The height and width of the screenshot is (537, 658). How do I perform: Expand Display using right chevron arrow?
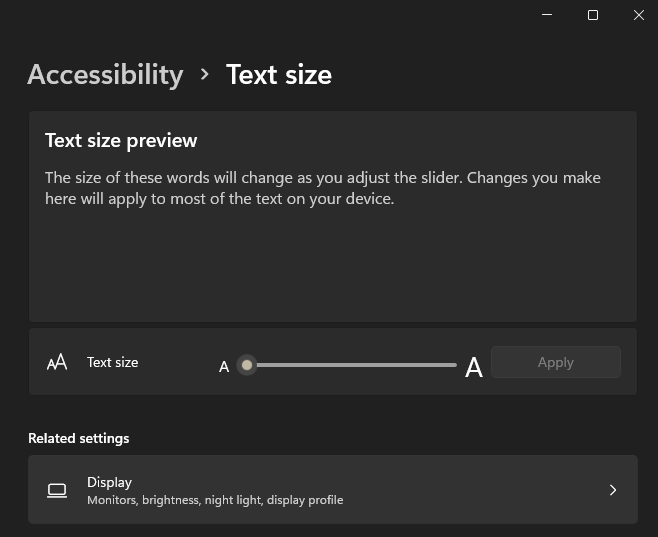coord(613,490)
